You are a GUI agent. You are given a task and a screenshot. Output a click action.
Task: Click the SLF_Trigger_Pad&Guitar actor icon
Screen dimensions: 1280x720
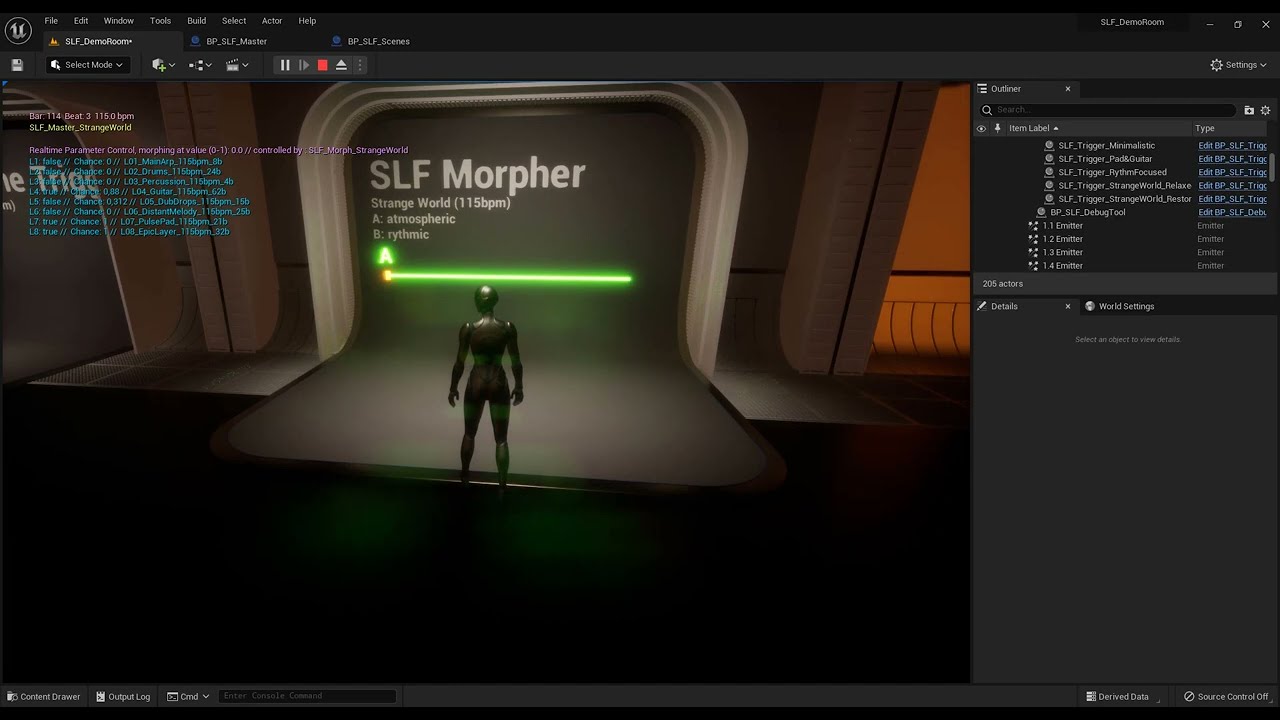pos(1049,159)
